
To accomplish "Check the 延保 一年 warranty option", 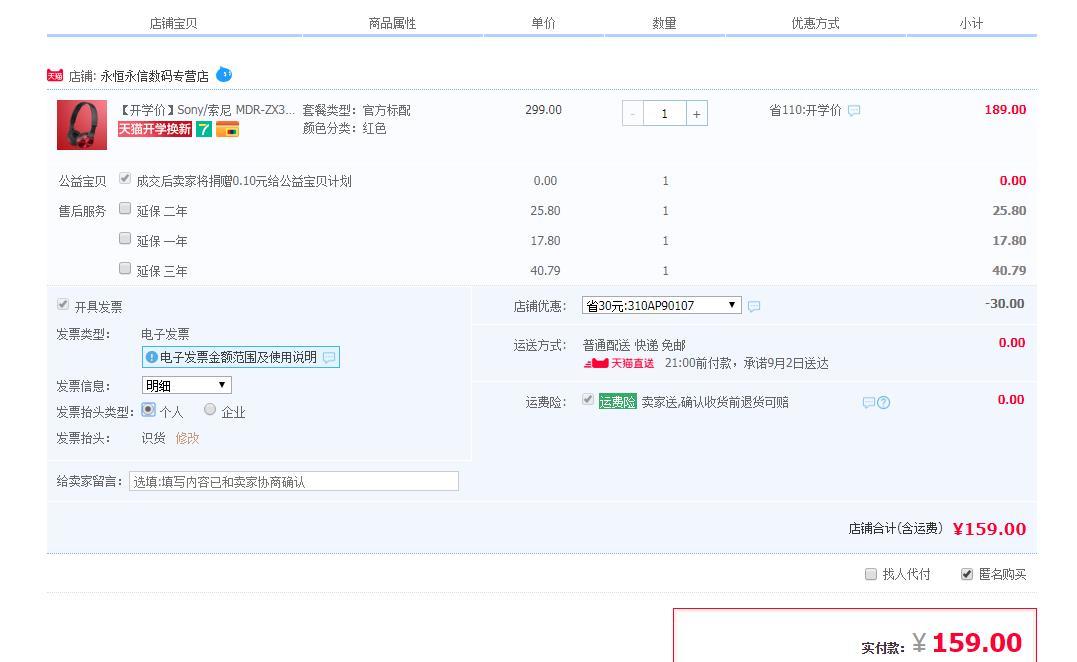I will [124, 238].
